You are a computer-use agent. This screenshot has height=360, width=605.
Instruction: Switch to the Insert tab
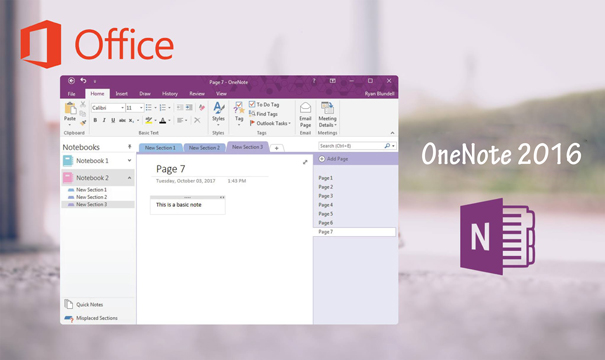122,94
